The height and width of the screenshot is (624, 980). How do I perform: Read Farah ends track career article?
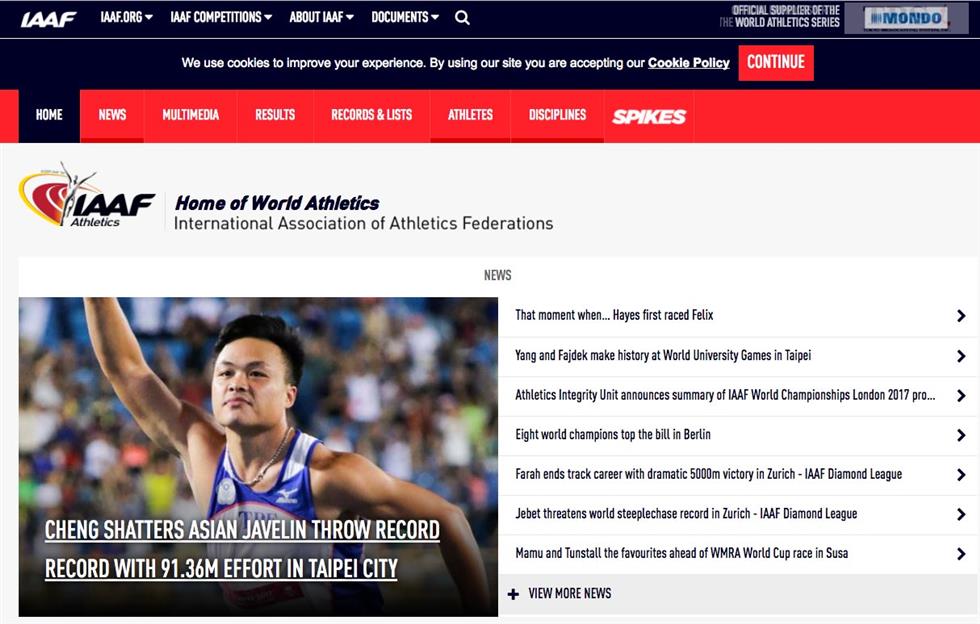coord(708,475)
